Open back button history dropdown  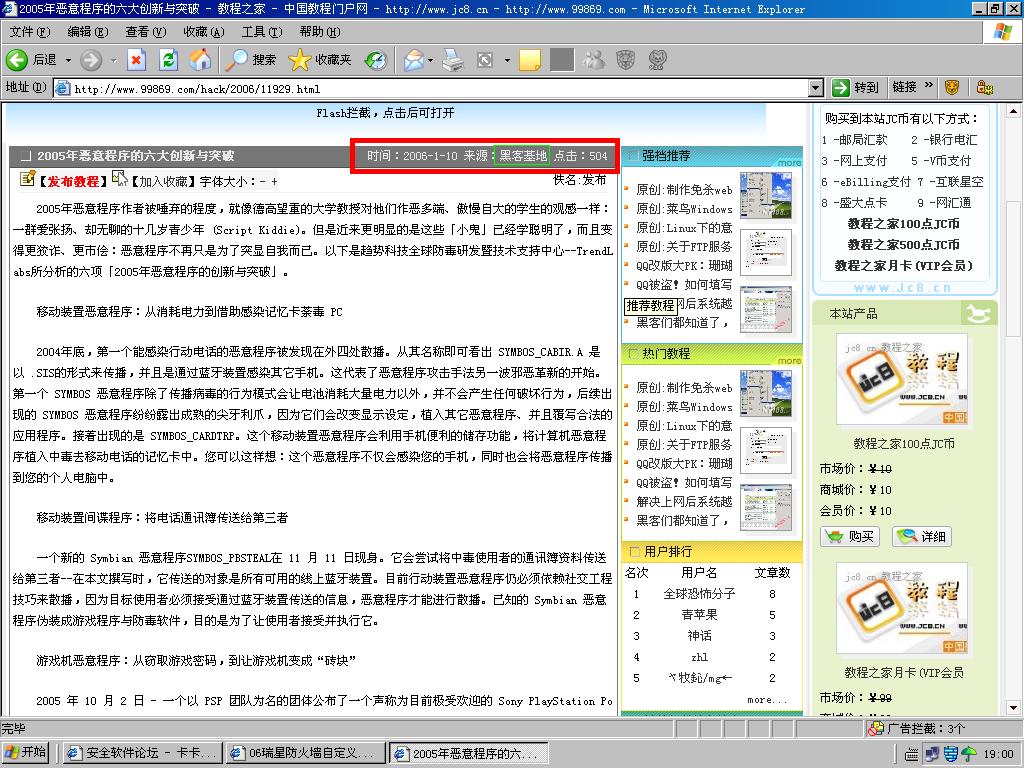pos(68,60)
